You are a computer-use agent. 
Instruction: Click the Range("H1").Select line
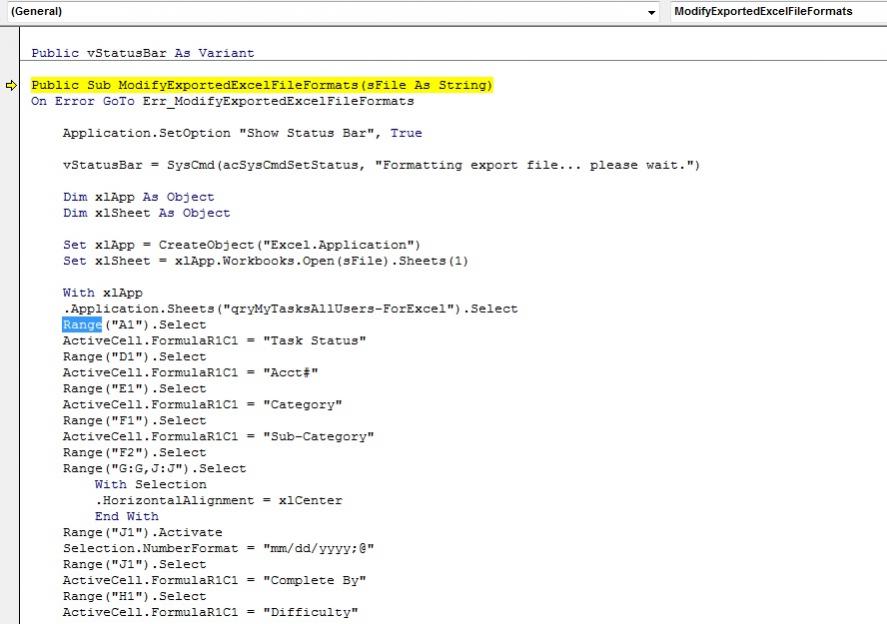135,596
